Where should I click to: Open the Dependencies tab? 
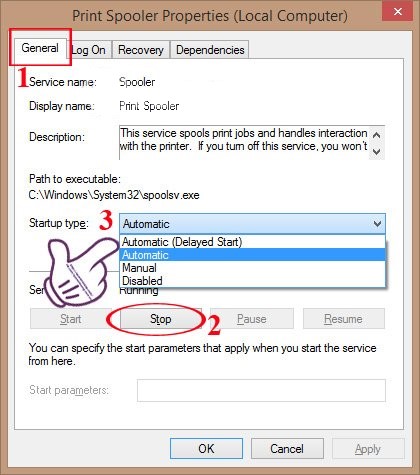[210, 50]
